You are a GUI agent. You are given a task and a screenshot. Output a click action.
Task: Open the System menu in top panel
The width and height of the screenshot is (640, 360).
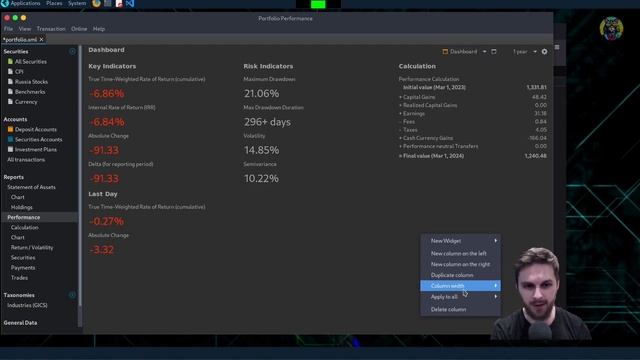(77, 3)
